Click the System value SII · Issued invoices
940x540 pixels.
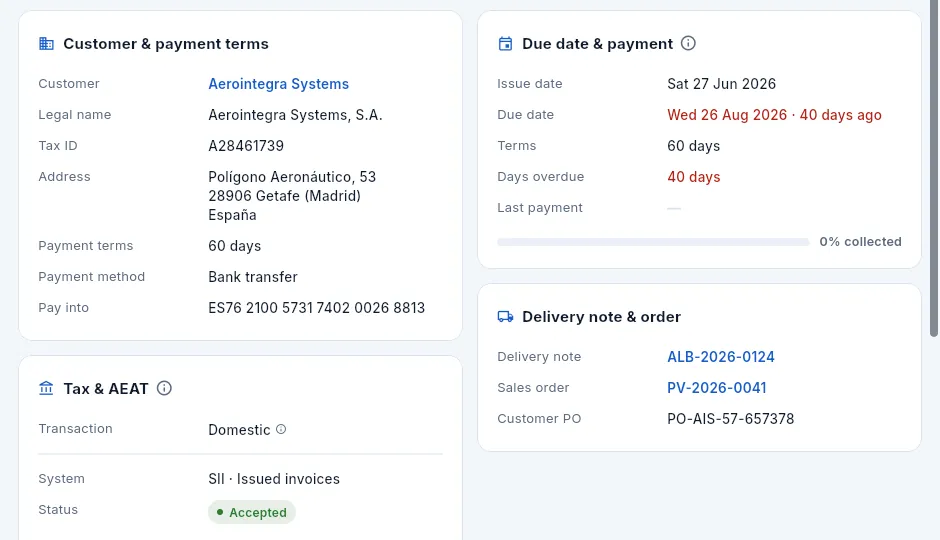click(274, 479)
